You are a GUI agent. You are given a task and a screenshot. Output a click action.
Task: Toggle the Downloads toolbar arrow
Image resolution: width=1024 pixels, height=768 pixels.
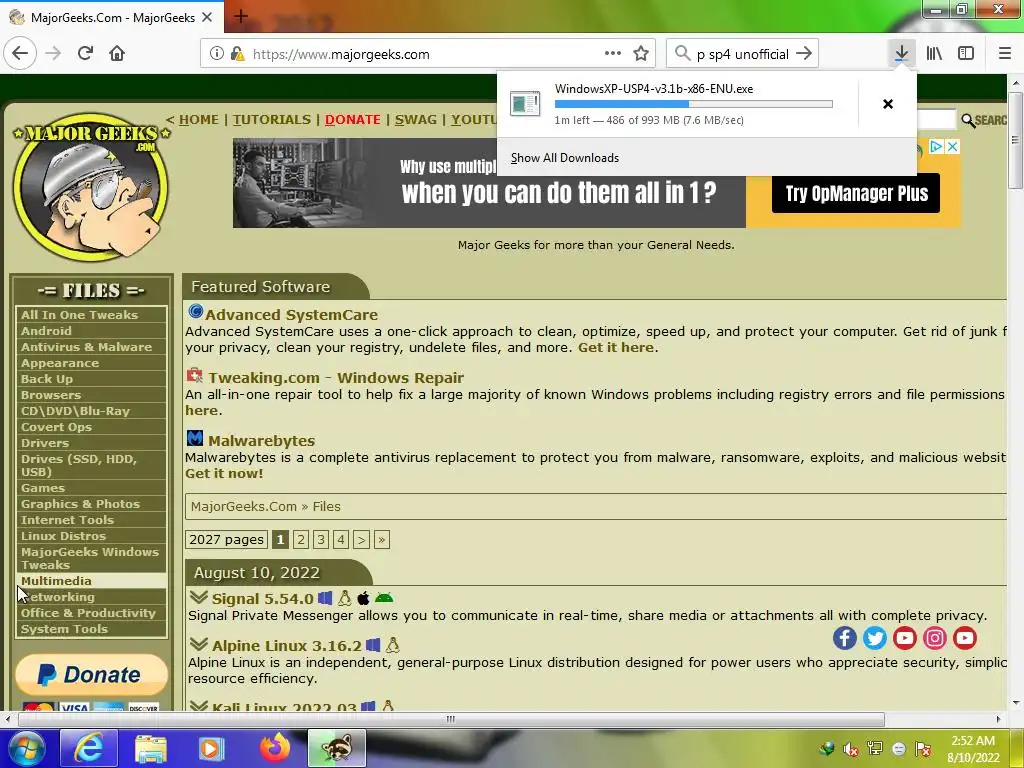click(901, 54)
